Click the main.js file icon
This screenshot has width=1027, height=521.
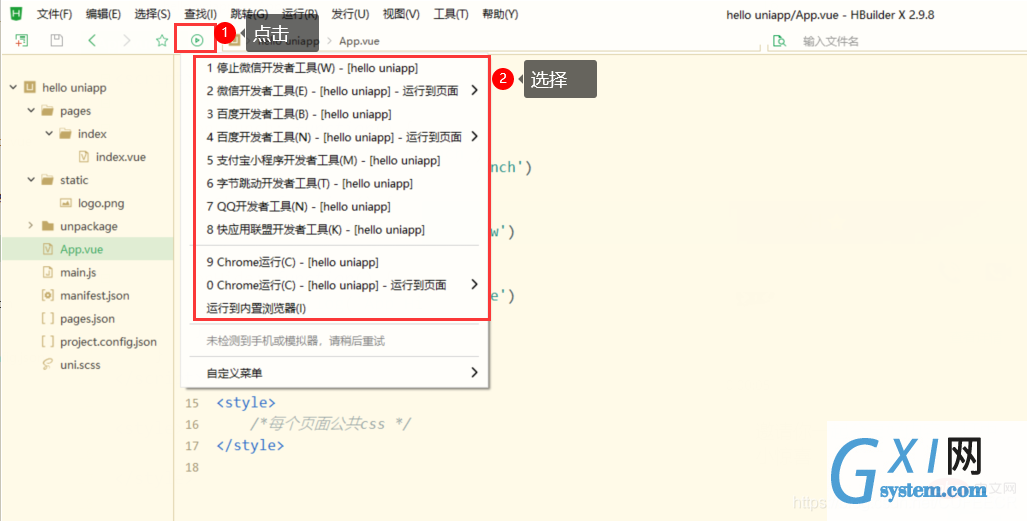tap(47, 272)
